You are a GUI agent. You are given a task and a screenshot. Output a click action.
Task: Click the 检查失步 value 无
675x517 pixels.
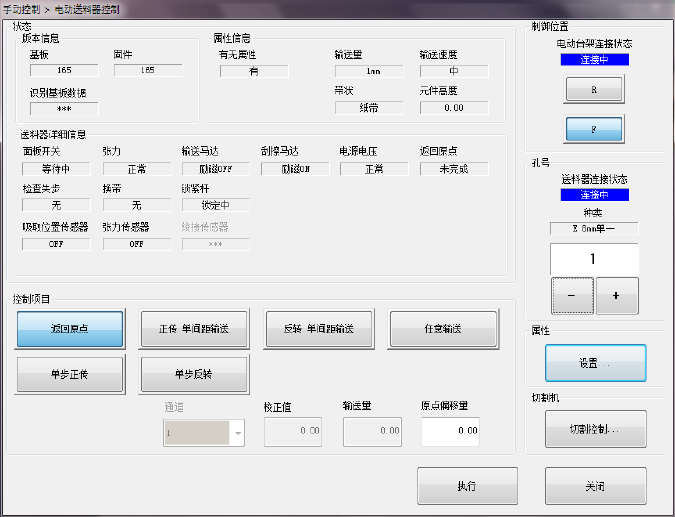click(x=56, y=205)
